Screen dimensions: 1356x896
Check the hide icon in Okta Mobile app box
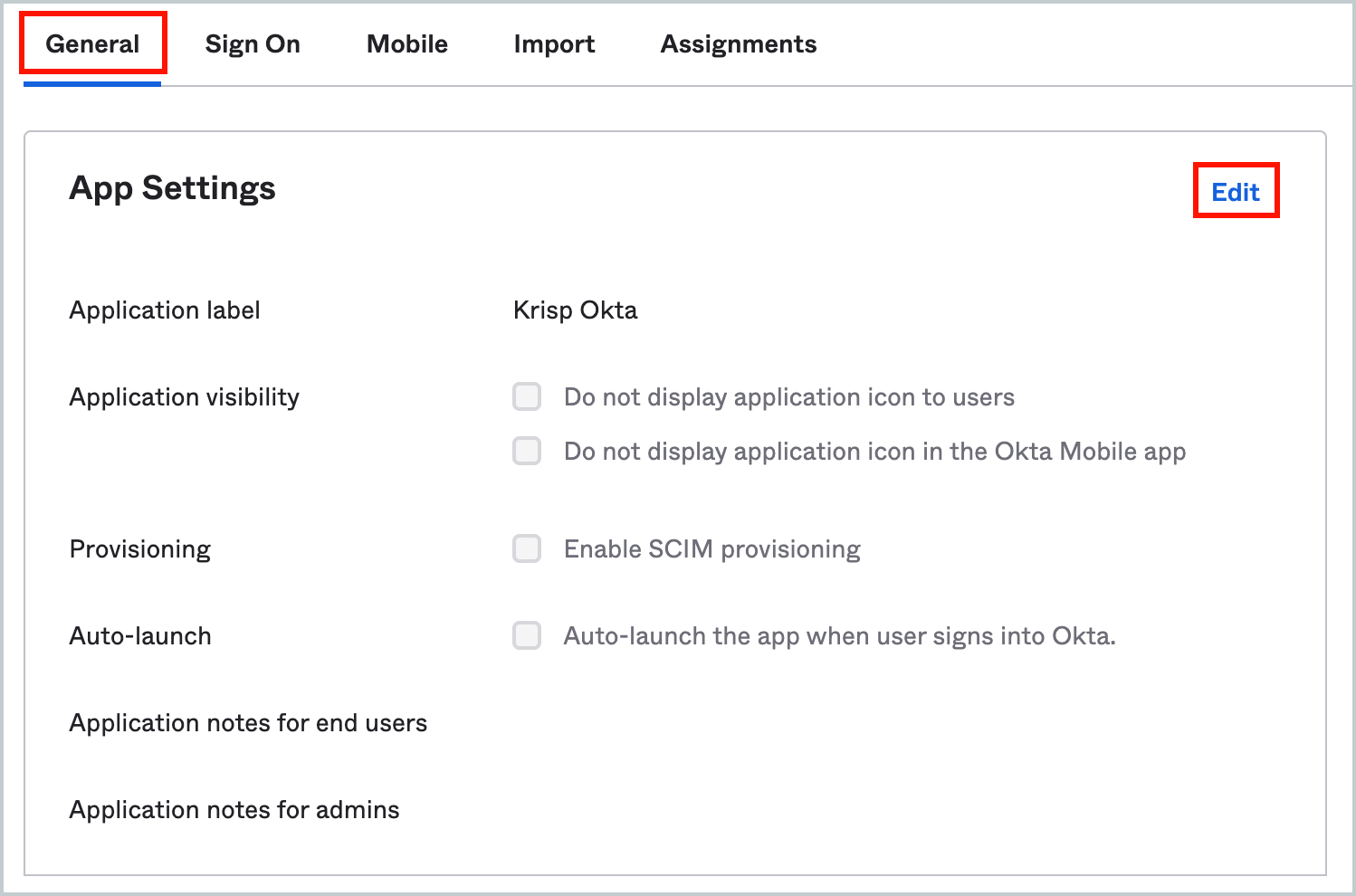click(527, 451)
